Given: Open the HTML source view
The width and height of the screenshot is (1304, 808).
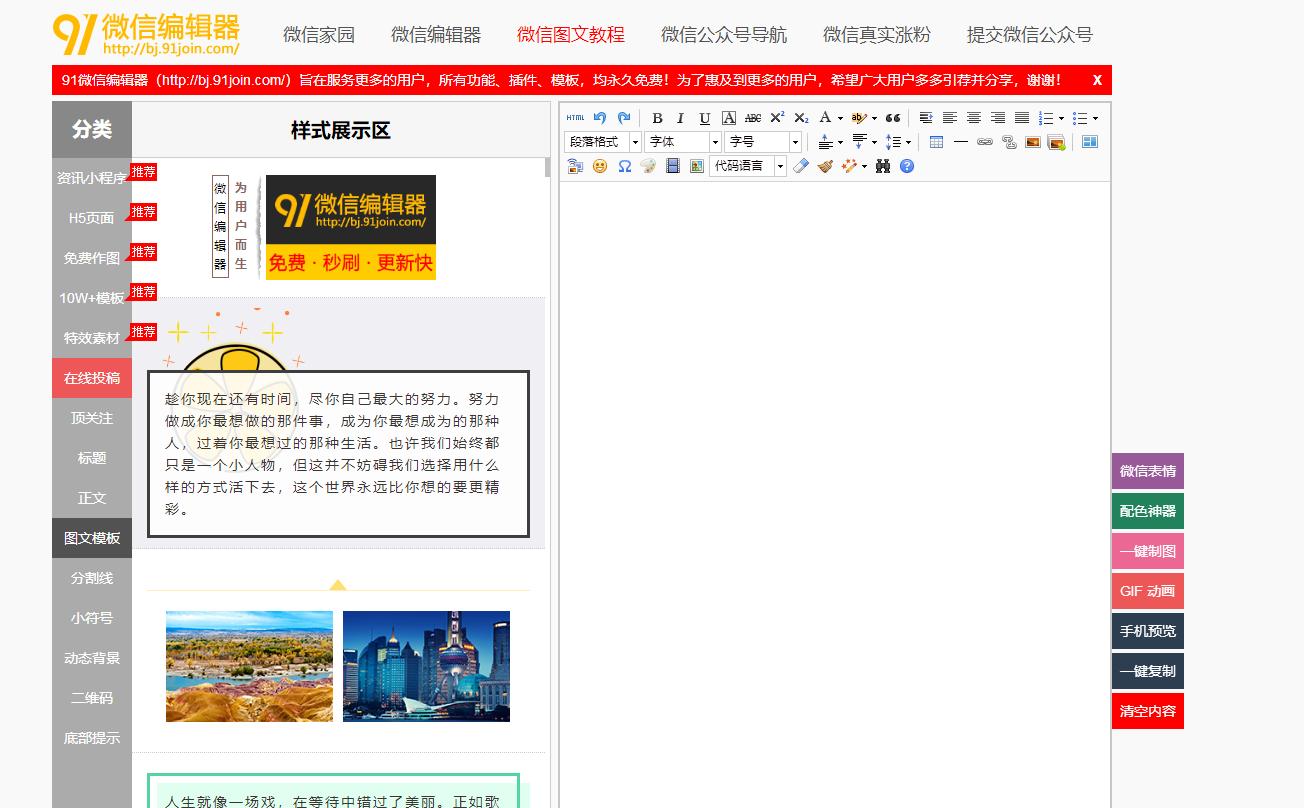Looking at the screenshot, I should coord(574,118).
